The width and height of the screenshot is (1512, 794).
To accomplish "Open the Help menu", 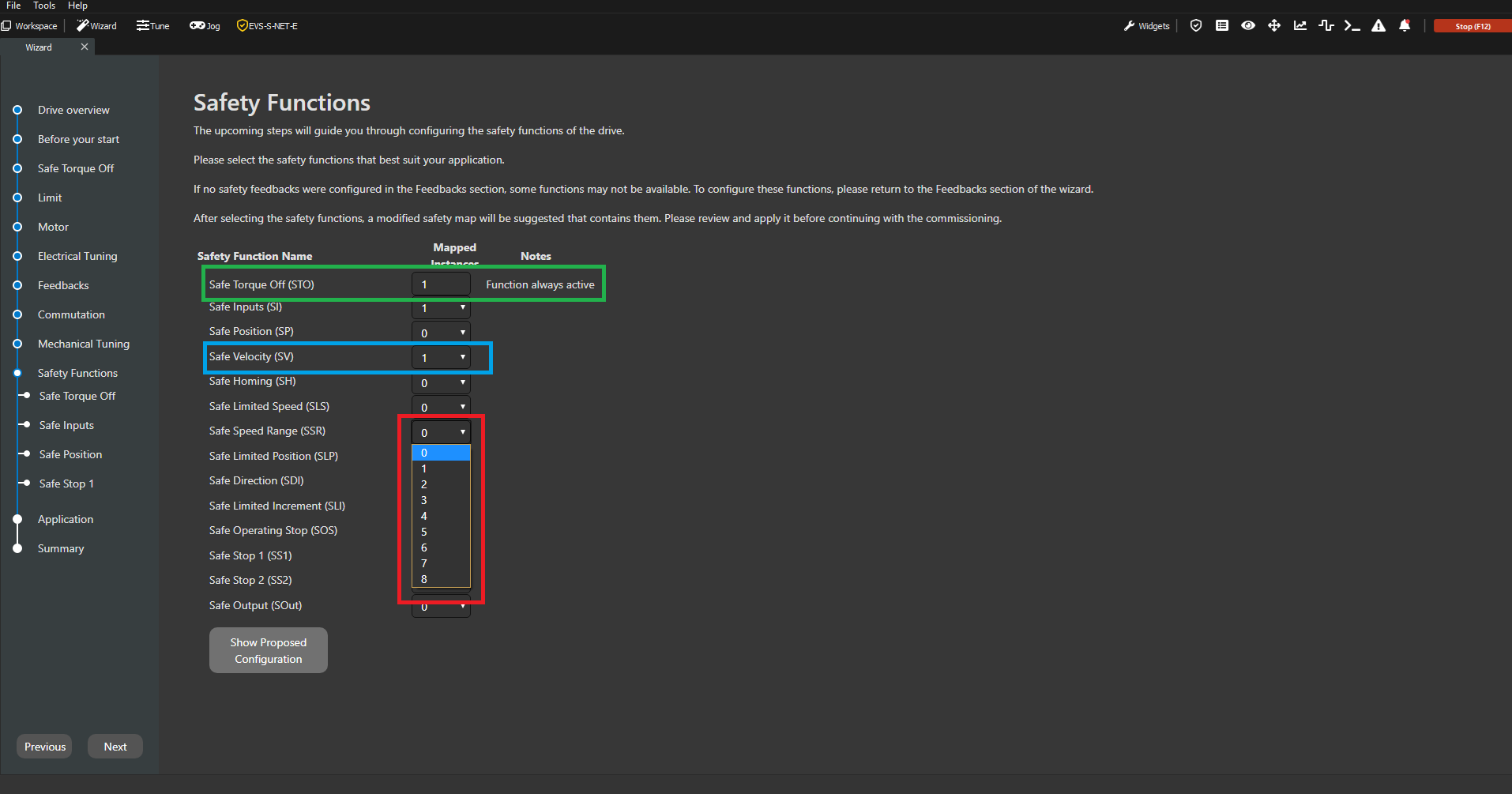I will (77, 6).
